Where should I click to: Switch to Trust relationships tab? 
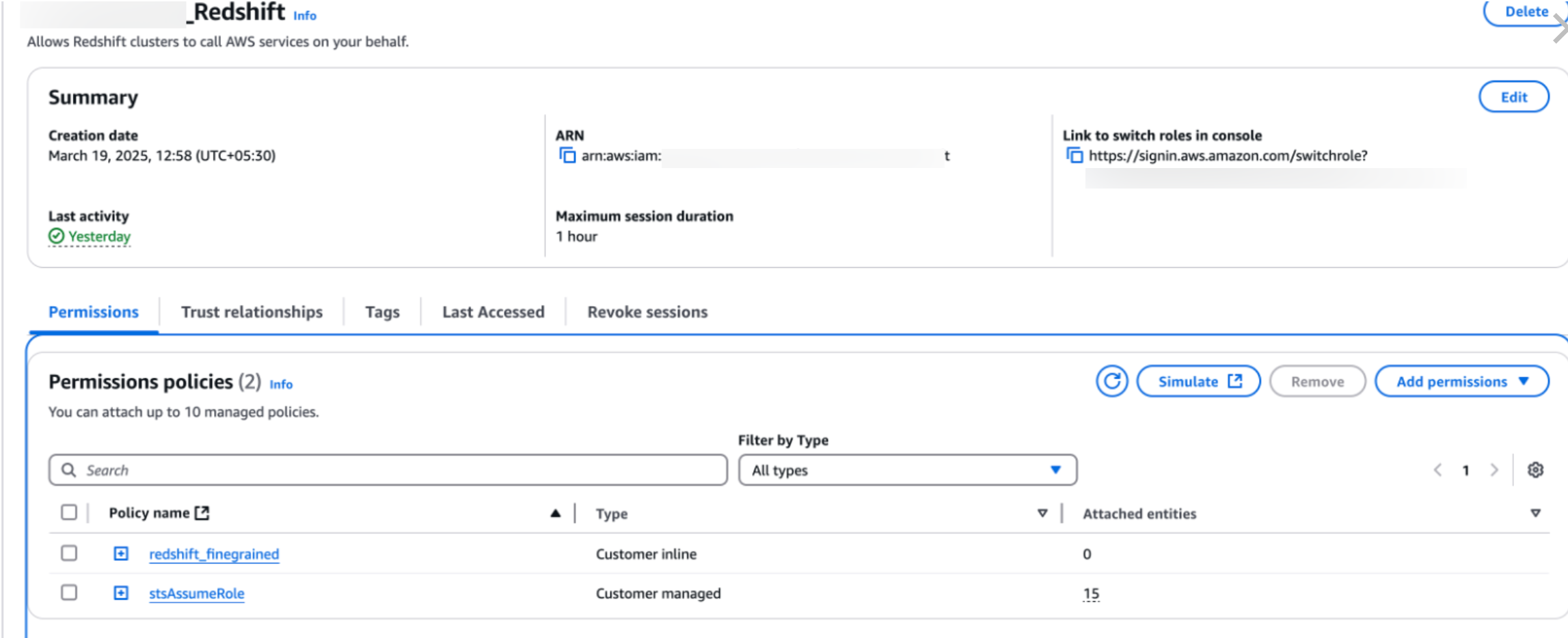tap(252, 312)
